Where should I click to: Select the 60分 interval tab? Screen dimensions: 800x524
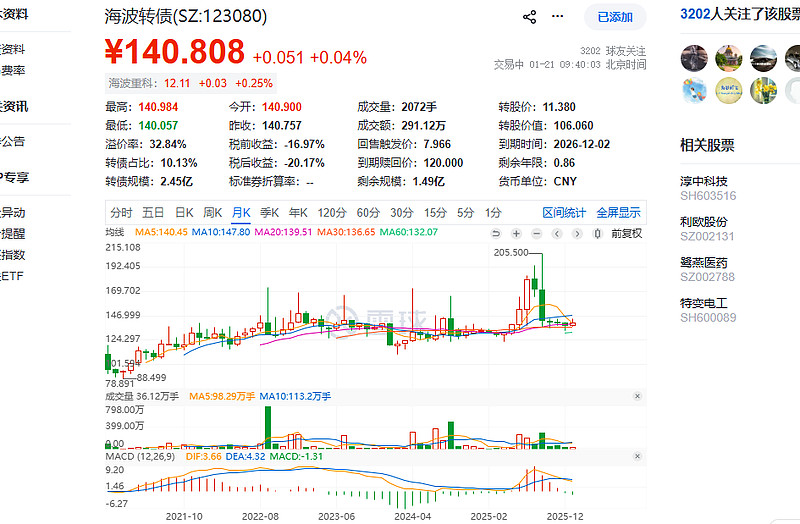(x=368, y=213)
